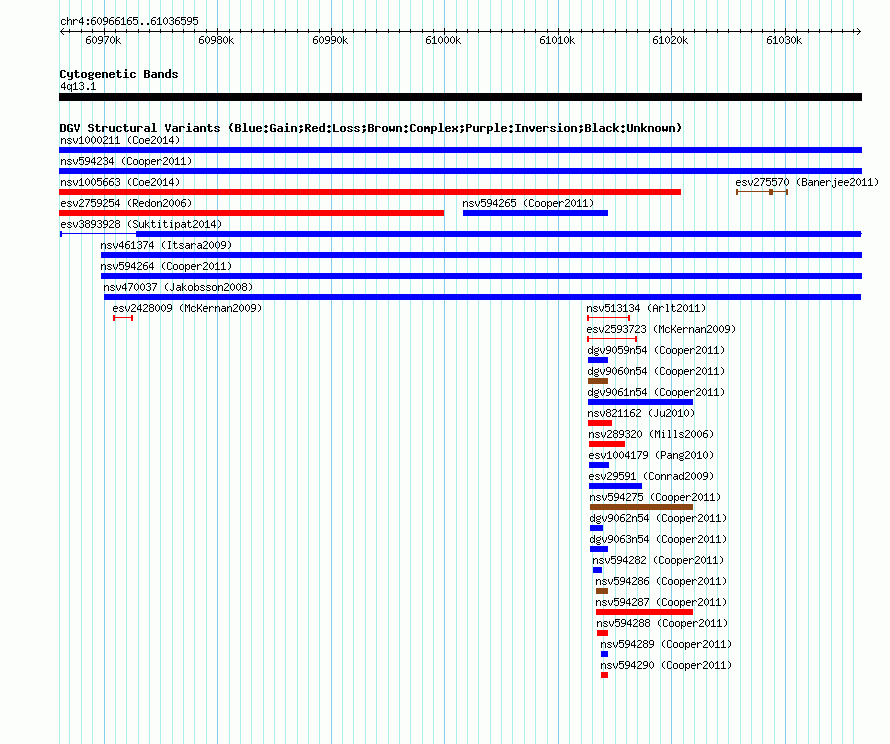The width and height of the screenshot is (890, 744).
Task: Select nsv594265 (Cooper2011) variant label
Action: coord(528,203)
